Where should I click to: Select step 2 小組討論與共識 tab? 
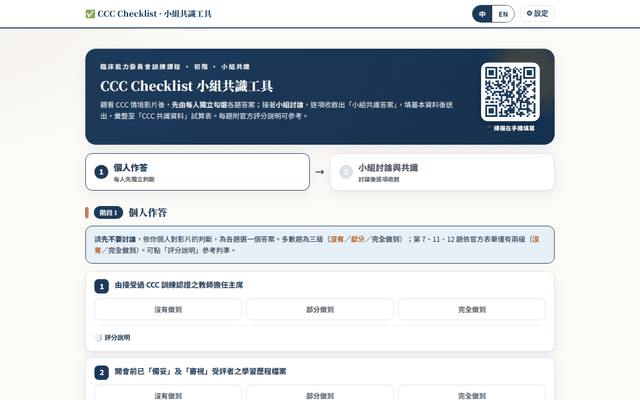click(x=442, y=172)
